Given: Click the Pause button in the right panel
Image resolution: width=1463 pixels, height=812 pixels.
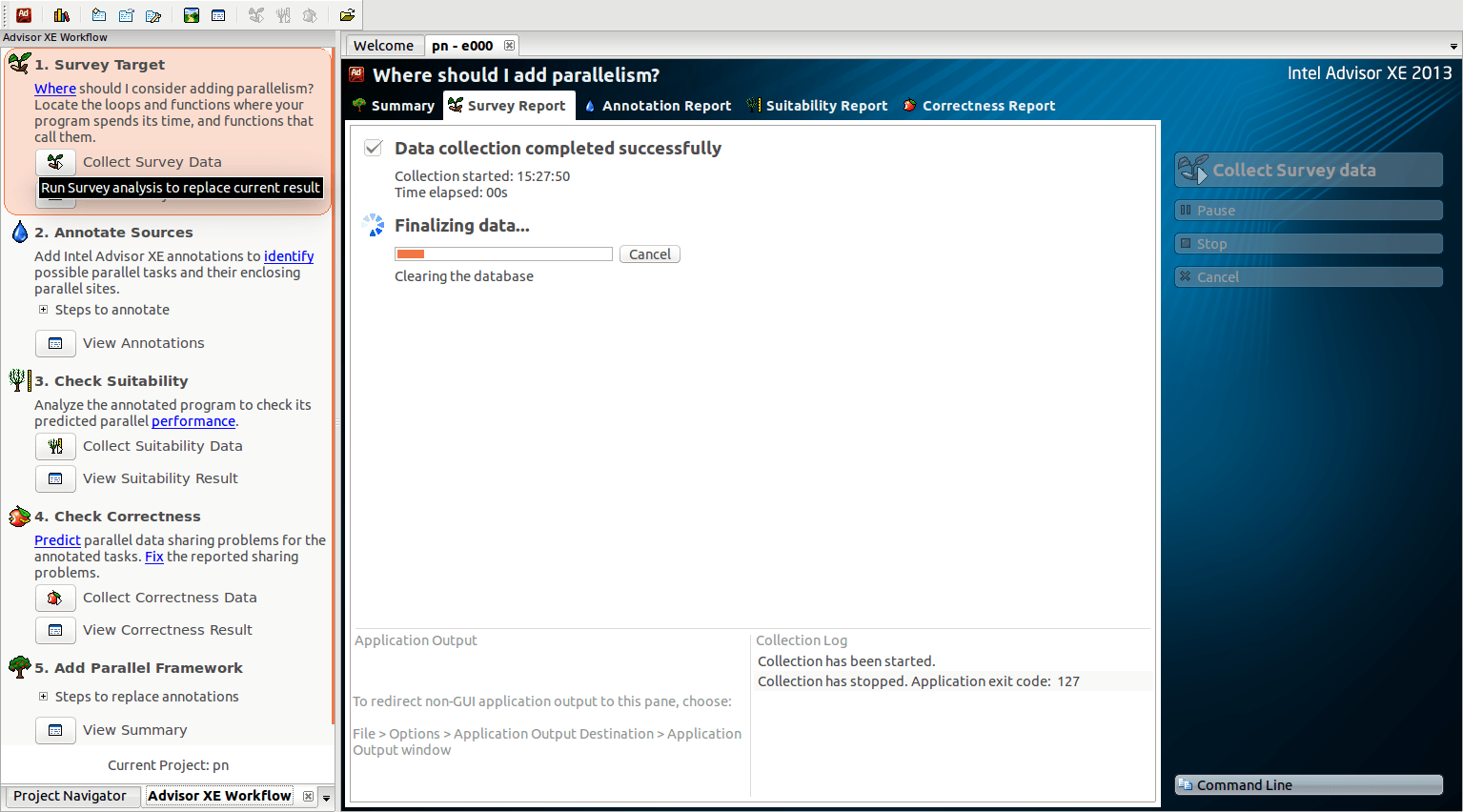Looking at the screenshot, I should (1309, 211).
